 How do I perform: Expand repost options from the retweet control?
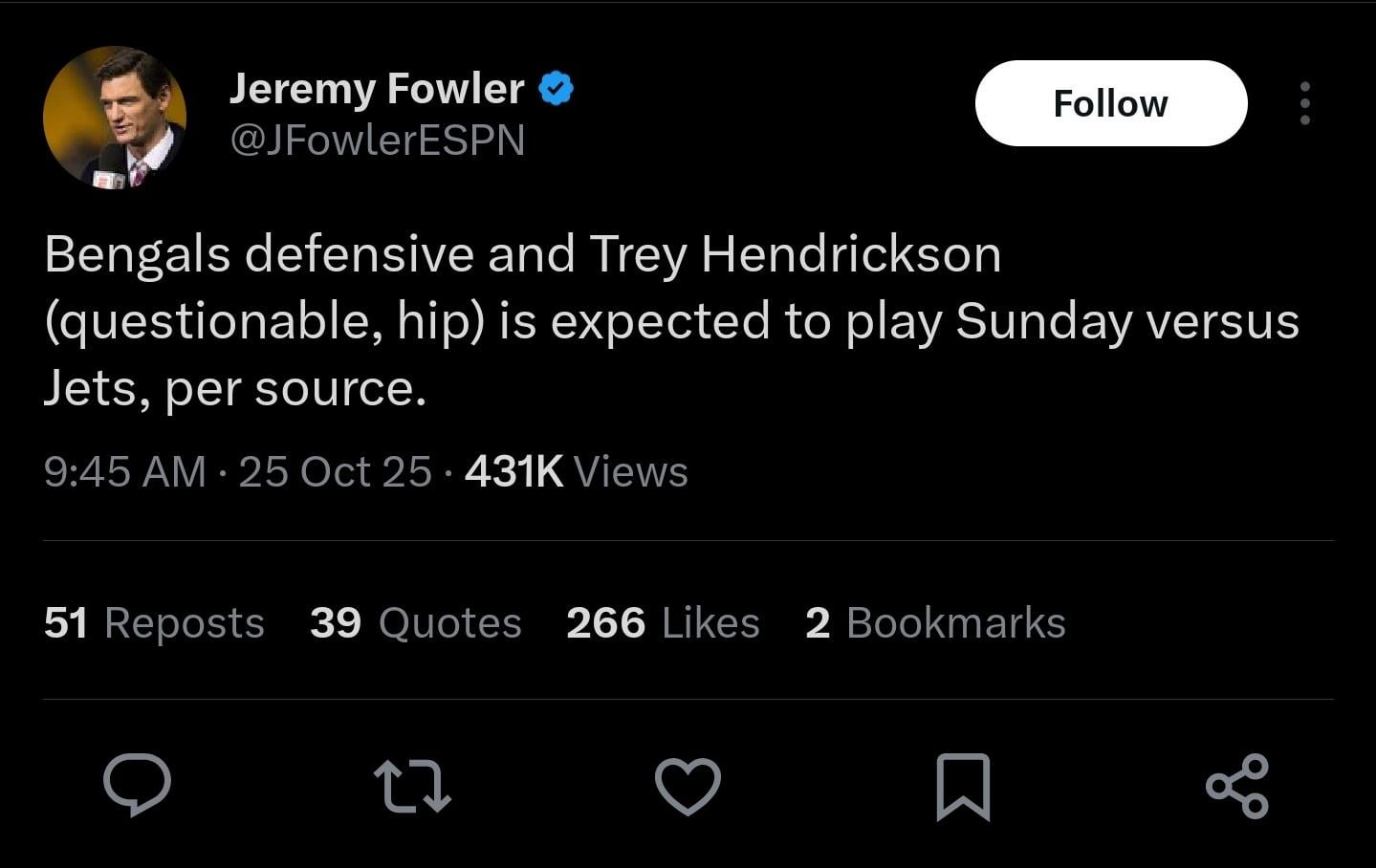click(413, 786)
